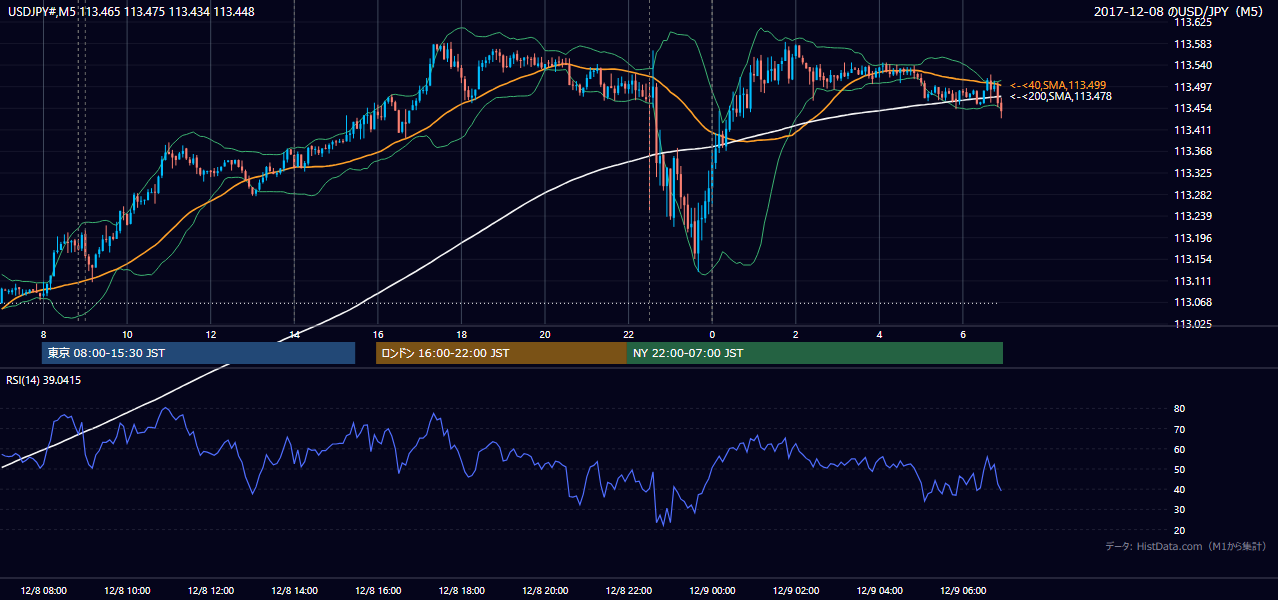Image resolution: width=1278 pixels, height=600 pixels.
Task: Click hour label 4 below price chart
Action: 879,334
